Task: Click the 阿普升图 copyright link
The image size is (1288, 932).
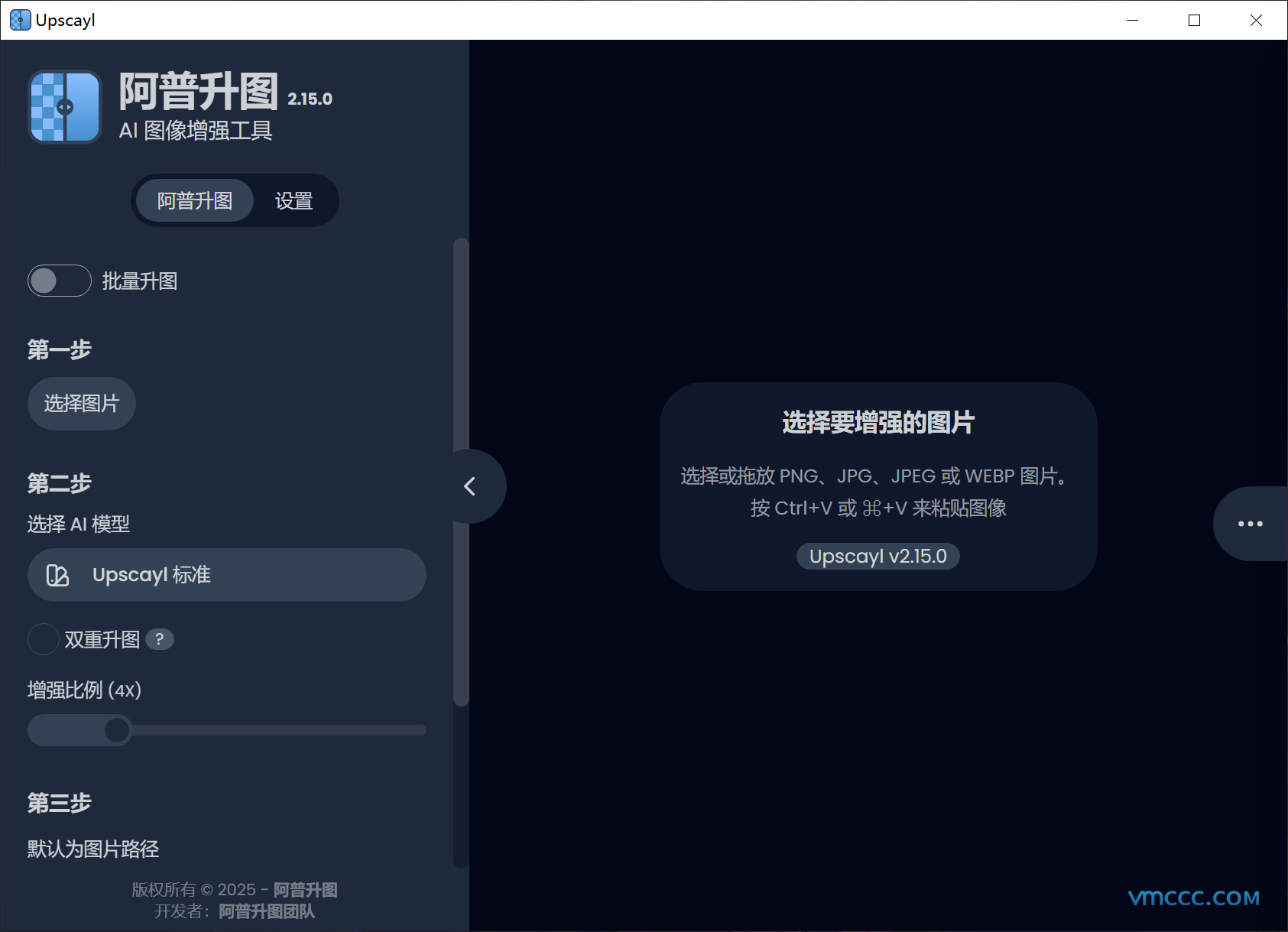Action: click(306, 890)
